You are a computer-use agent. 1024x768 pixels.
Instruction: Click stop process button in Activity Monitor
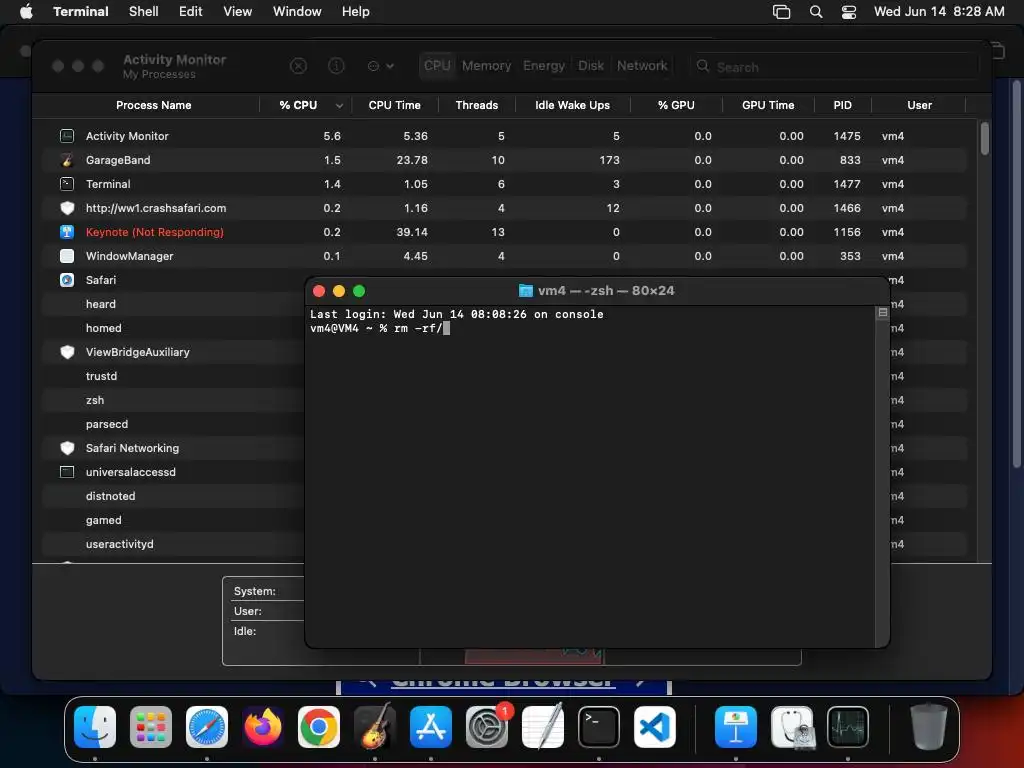pos(298,66)
